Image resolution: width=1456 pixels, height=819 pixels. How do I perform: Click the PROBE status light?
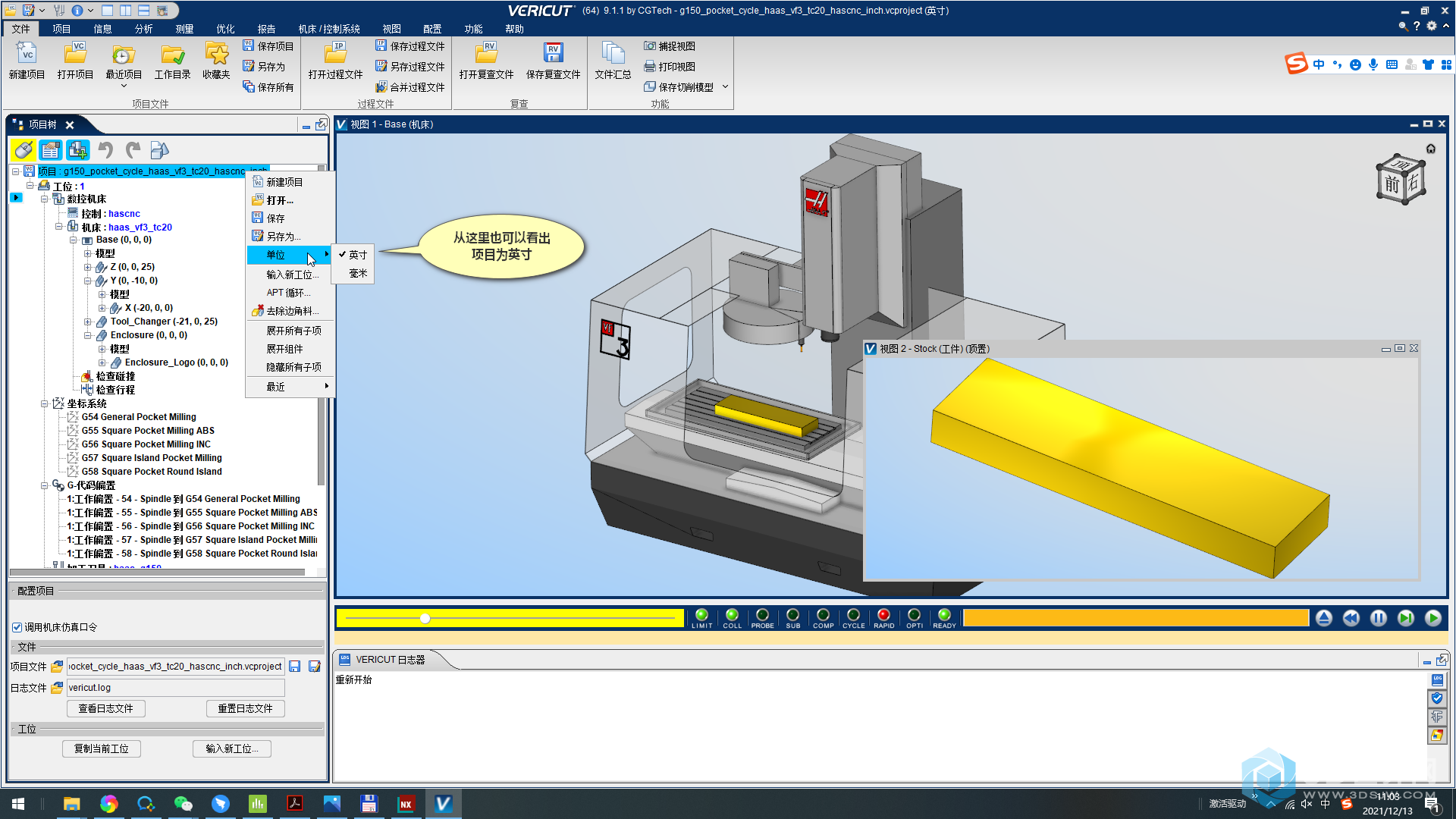[762, 615]
